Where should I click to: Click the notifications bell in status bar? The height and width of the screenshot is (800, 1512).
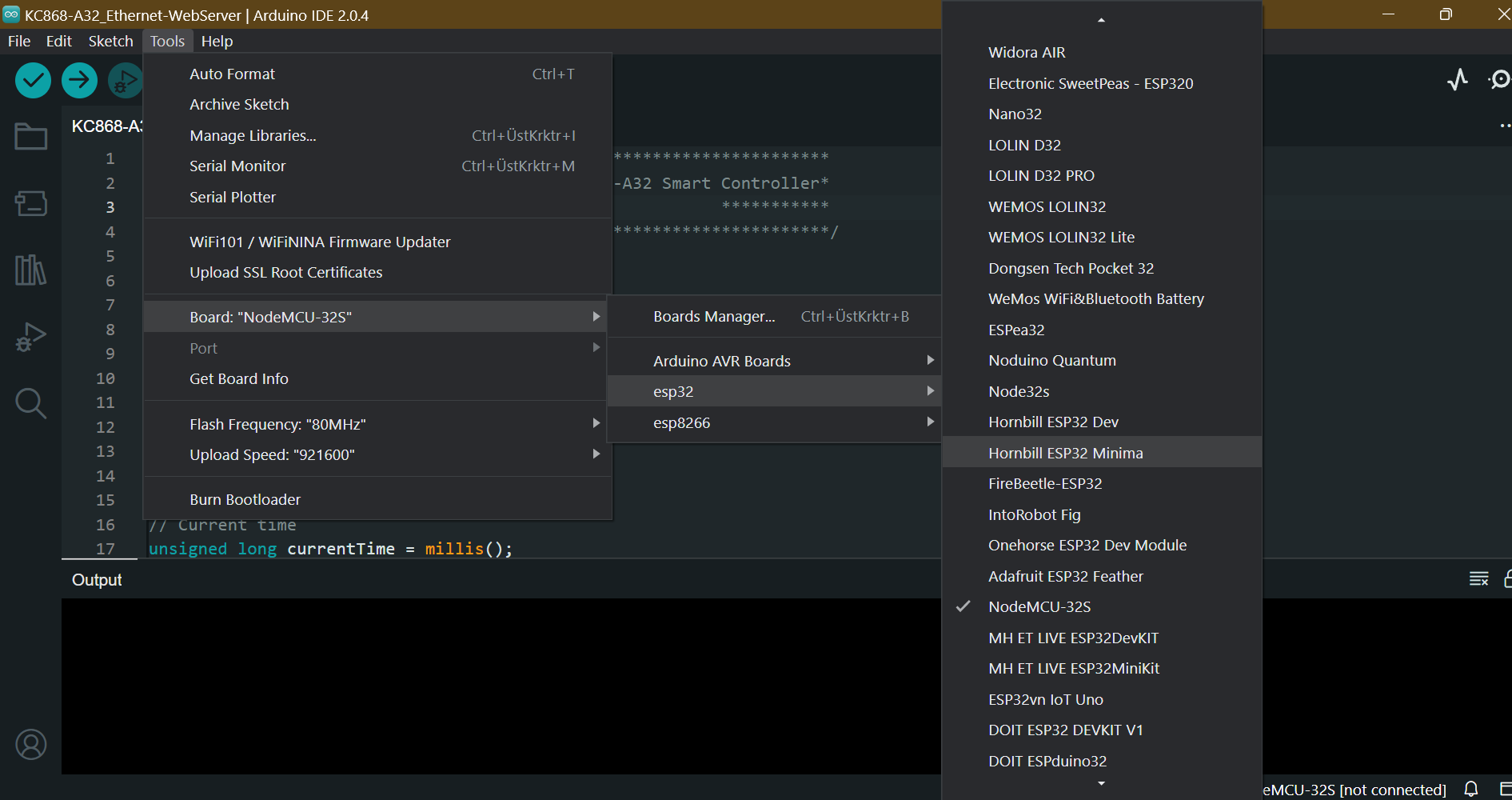1470,789
